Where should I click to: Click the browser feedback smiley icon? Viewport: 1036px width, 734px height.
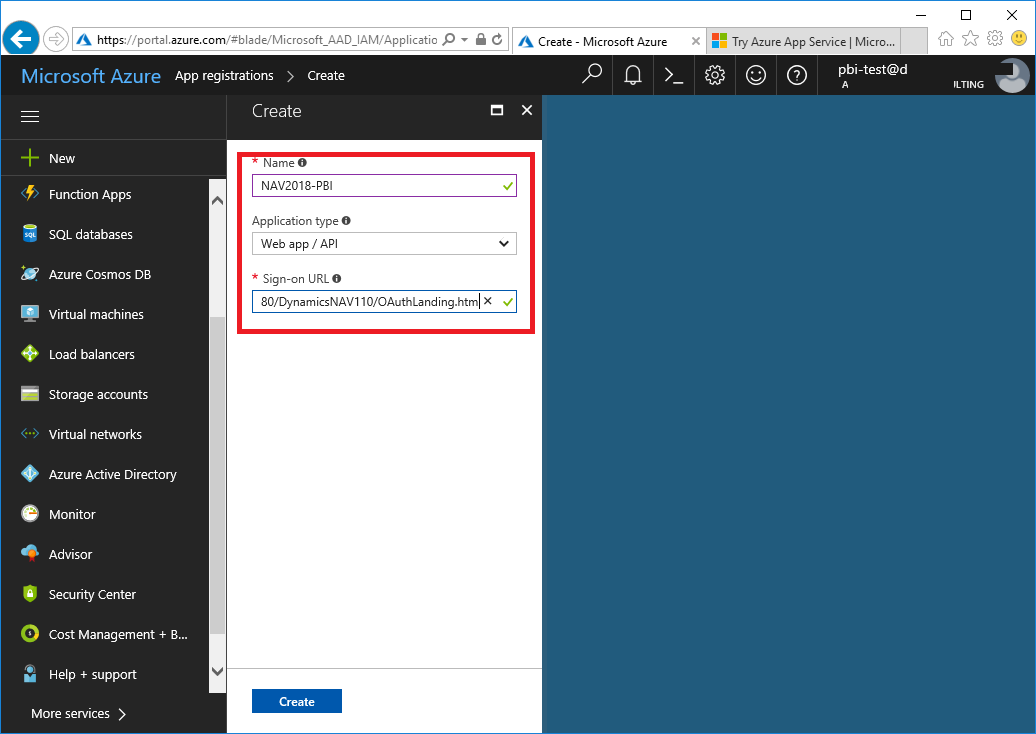coord(1019,38)
